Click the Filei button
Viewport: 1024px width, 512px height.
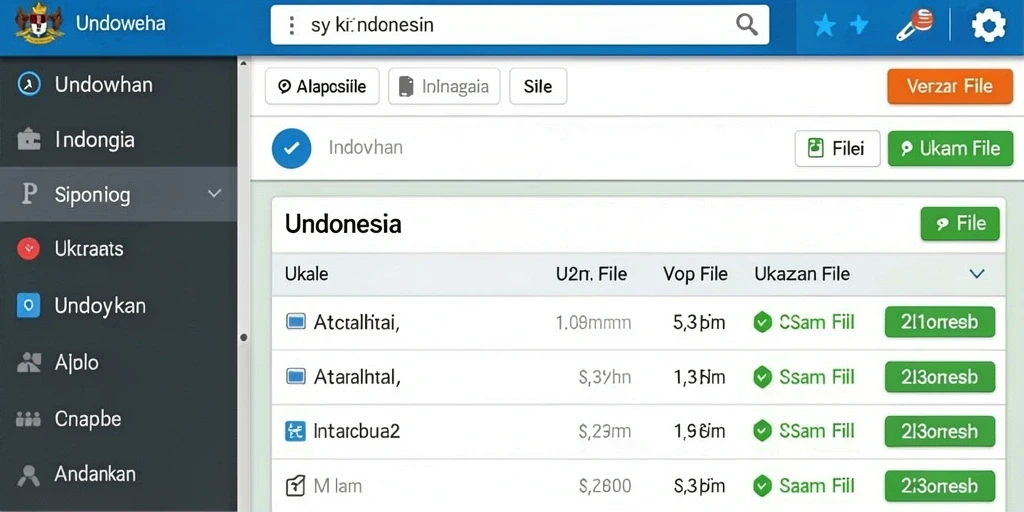[837, 148]
